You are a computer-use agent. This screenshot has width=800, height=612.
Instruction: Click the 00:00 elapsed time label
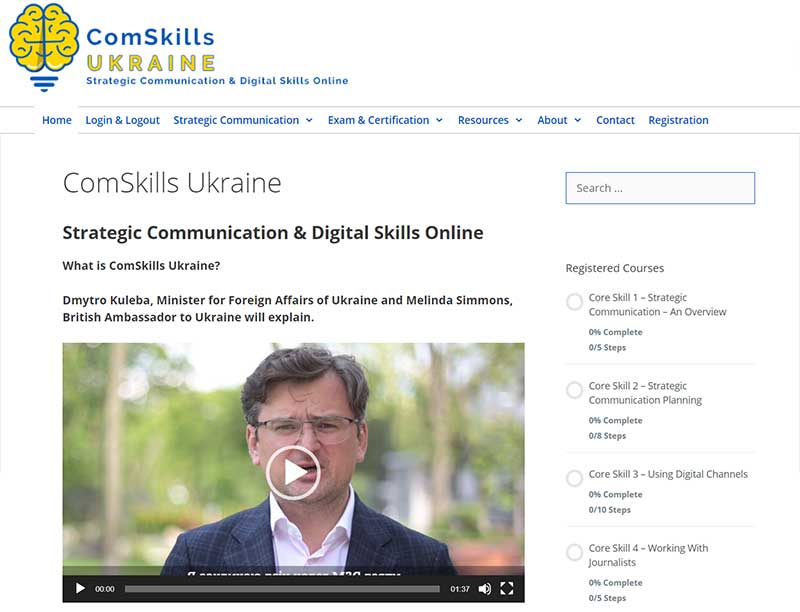point(105,589)
